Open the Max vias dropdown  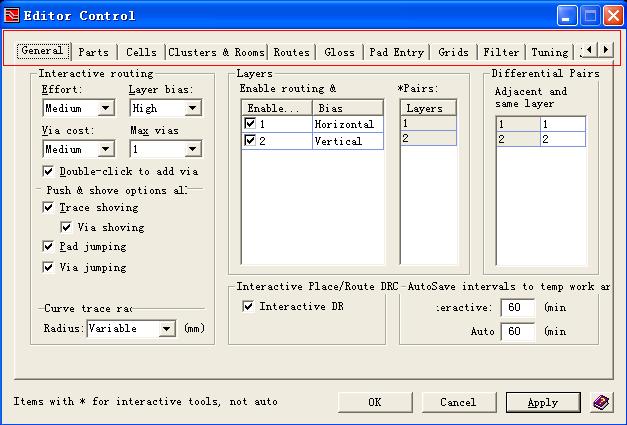point(192,149)
